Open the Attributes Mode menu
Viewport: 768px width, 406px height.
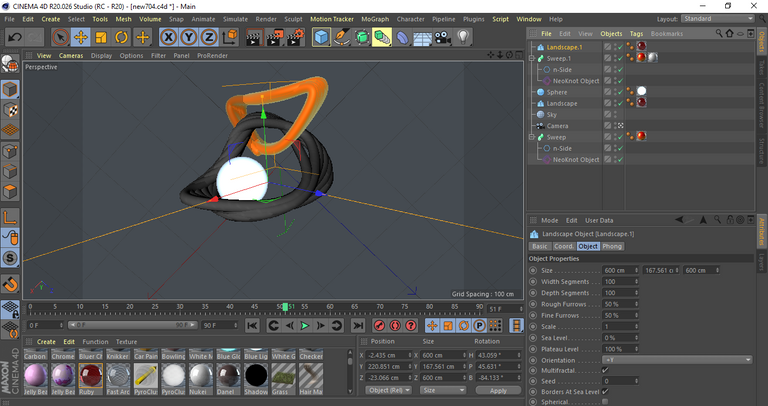click(549, 220)
